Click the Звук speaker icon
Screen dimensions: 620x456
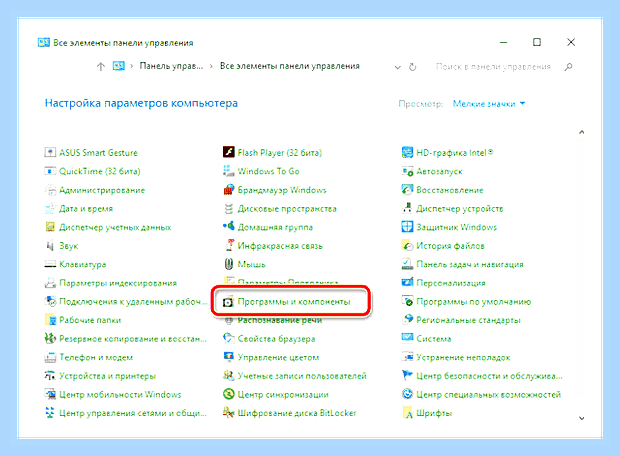tap(50, 246)
